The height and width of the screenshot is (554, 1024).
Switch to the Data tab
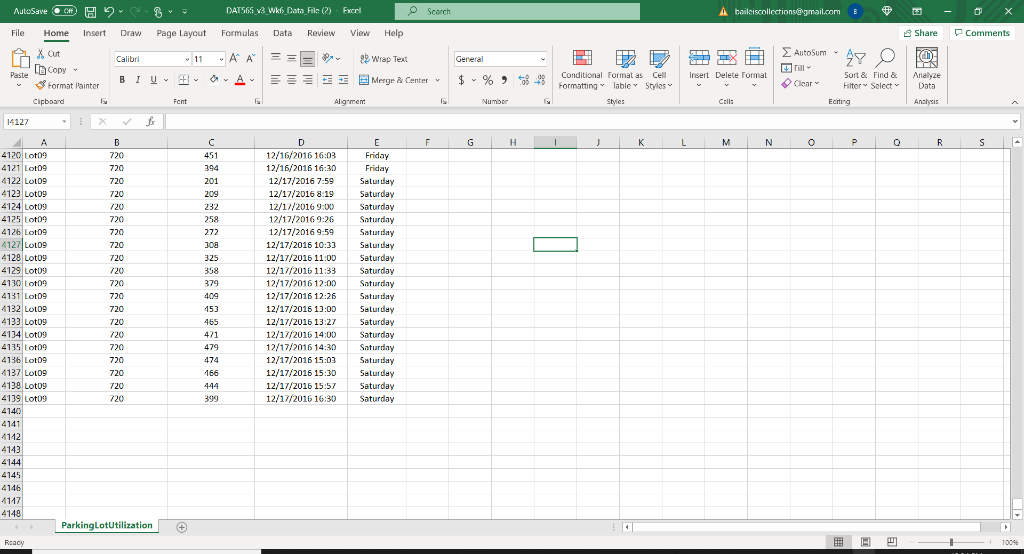click(282, 33)
